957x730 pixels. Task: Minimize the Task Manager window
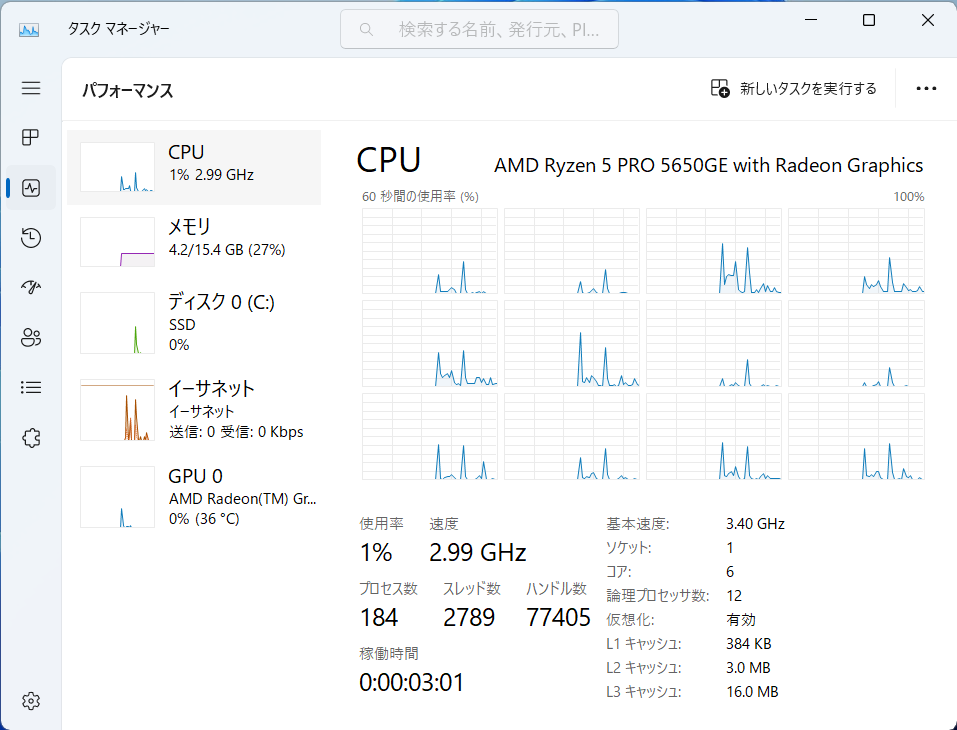(811, 20)
